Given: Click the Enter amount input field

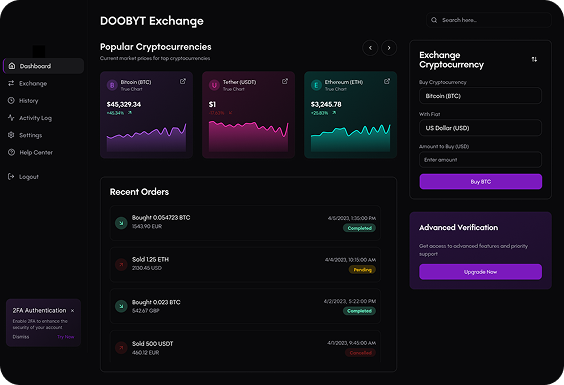Looking at the screenshot, I should point(480,160).
